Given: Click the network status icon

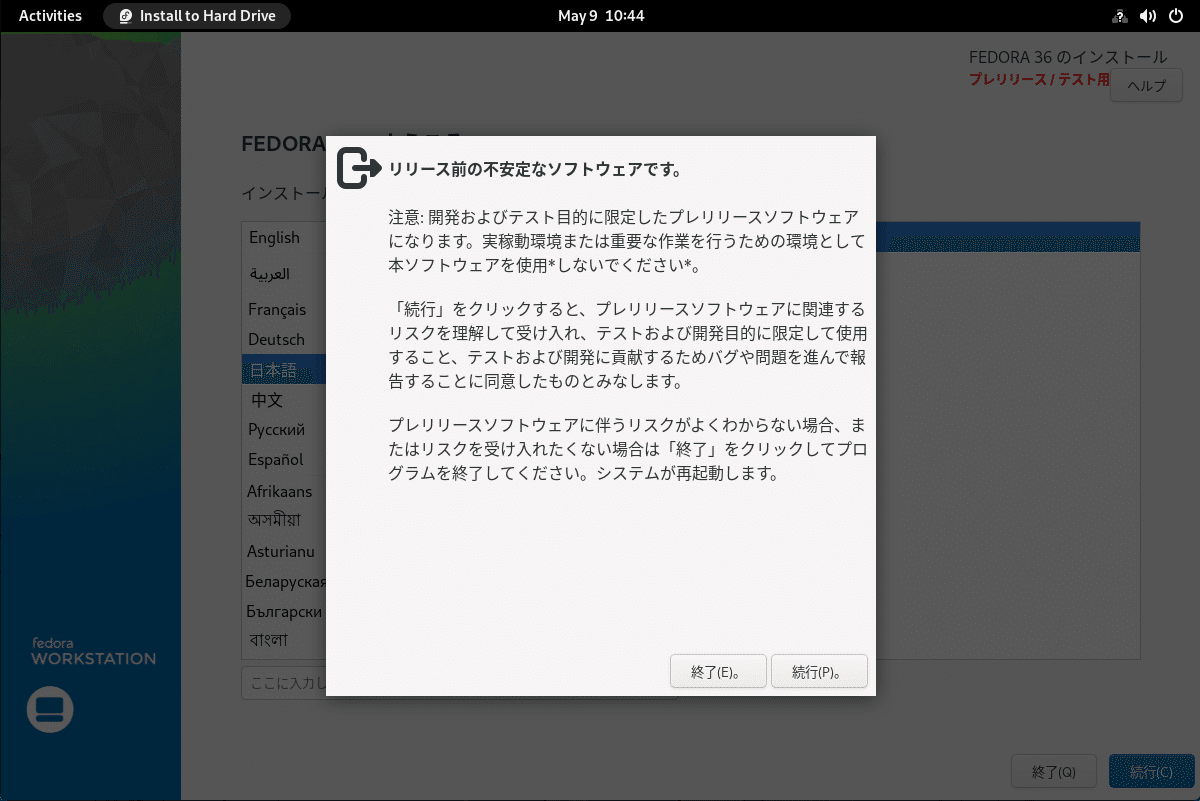Looking at the screenshot, I should pos(1119,16).
